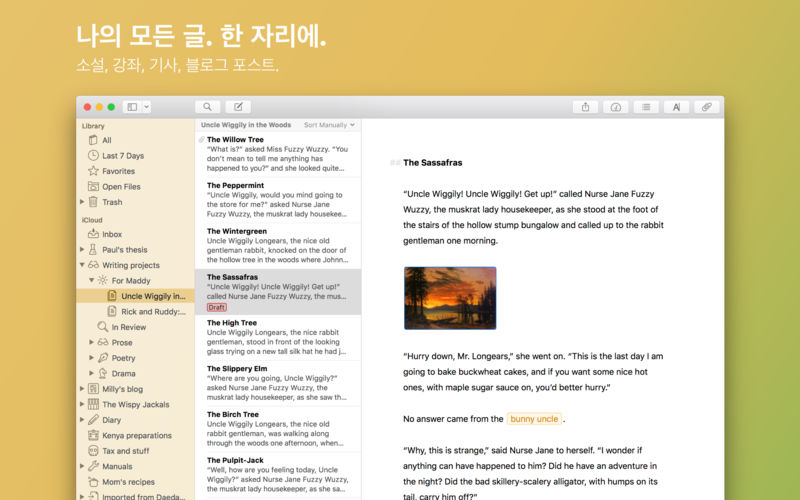Viewport: 800px width, 500px height.
Task: Open the view layout dropdown arrow
Action: pyautogui.click(x=146, y=107)
